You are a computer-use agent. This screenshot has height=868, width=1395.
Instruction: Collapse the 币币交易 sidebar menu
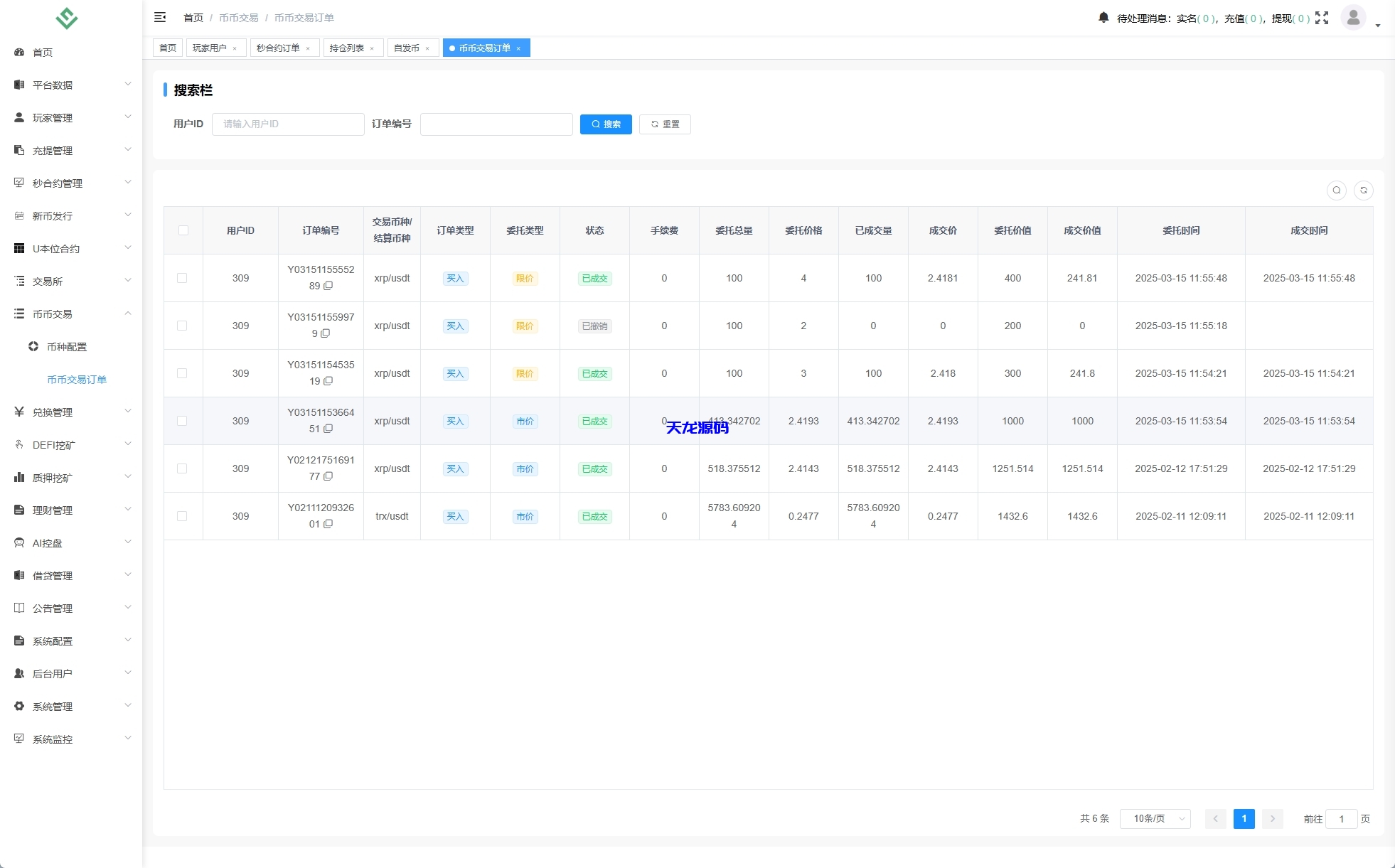(71, 314)
